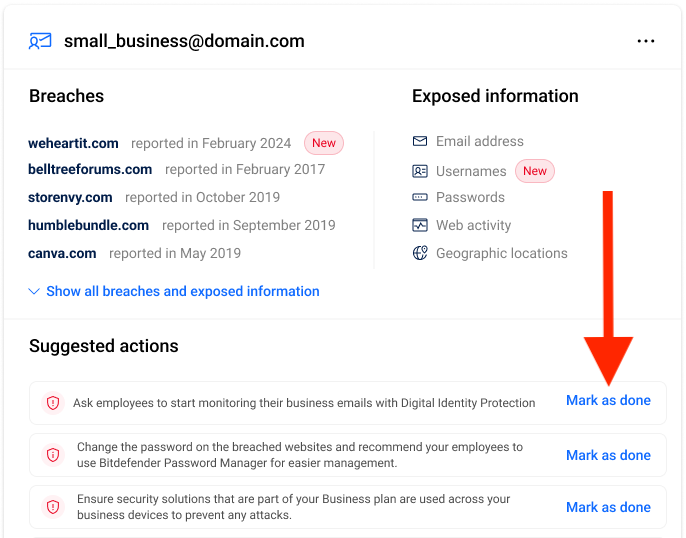This screenshot has height=538, width=686.
Task: Click the Passwords icon
Action: 420,197
